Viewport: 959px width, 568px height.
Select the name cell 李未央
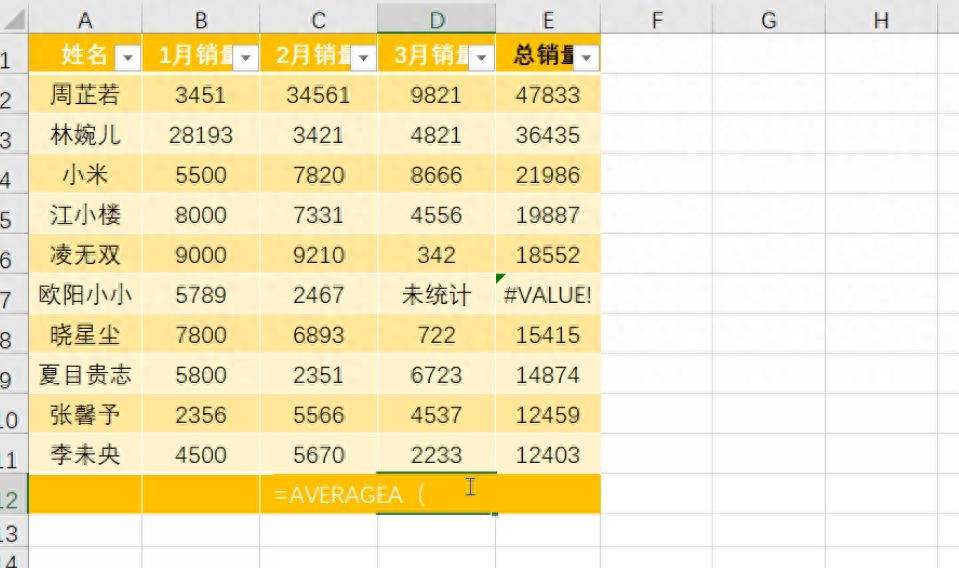coord(85,455)
